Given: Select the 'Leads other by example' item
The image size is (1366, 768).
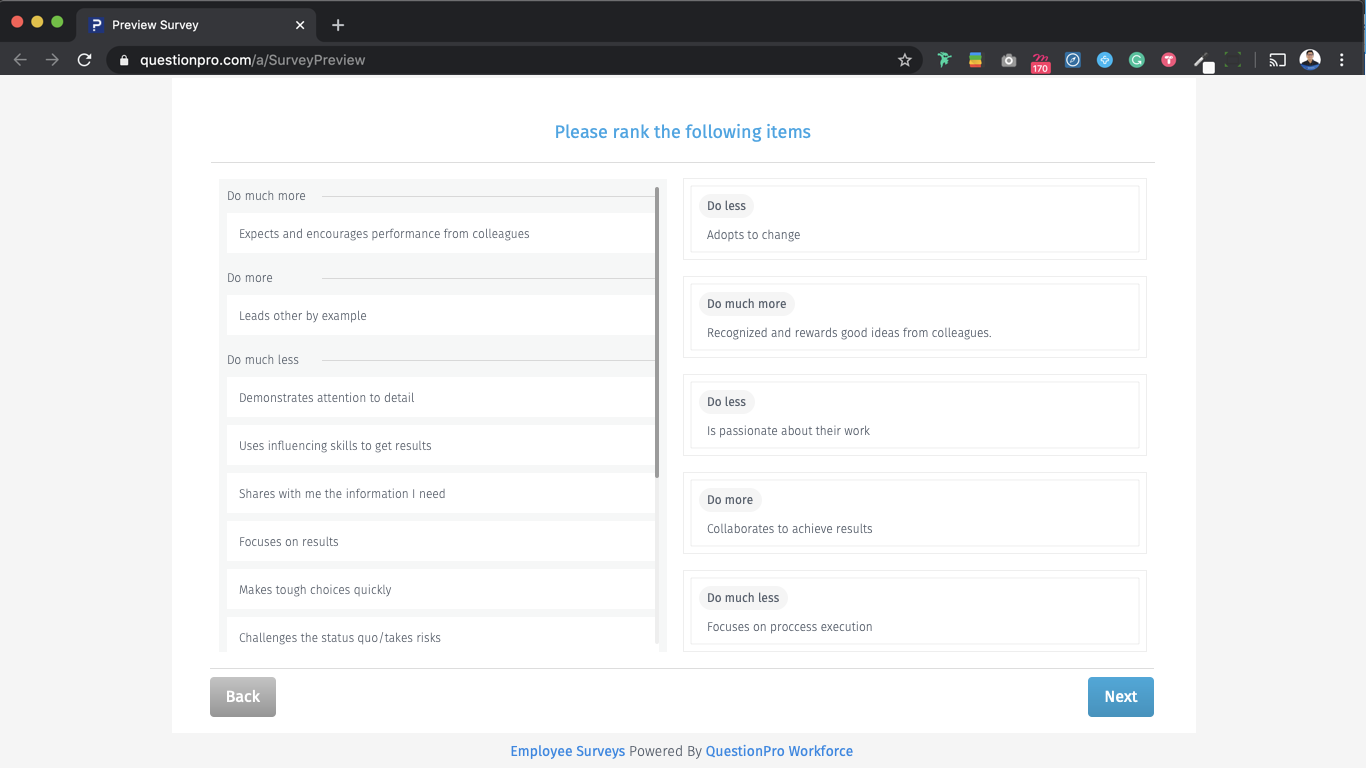Looking at the screenshot, I should click(440, 316).
